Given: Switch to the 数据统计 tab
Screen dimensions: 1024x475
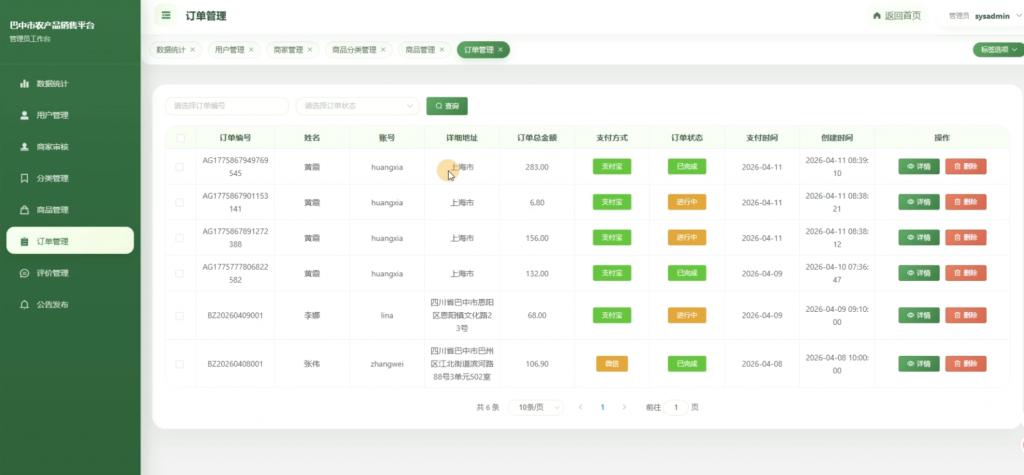Looking at the screenshot, I should click(x=171, y=50).
